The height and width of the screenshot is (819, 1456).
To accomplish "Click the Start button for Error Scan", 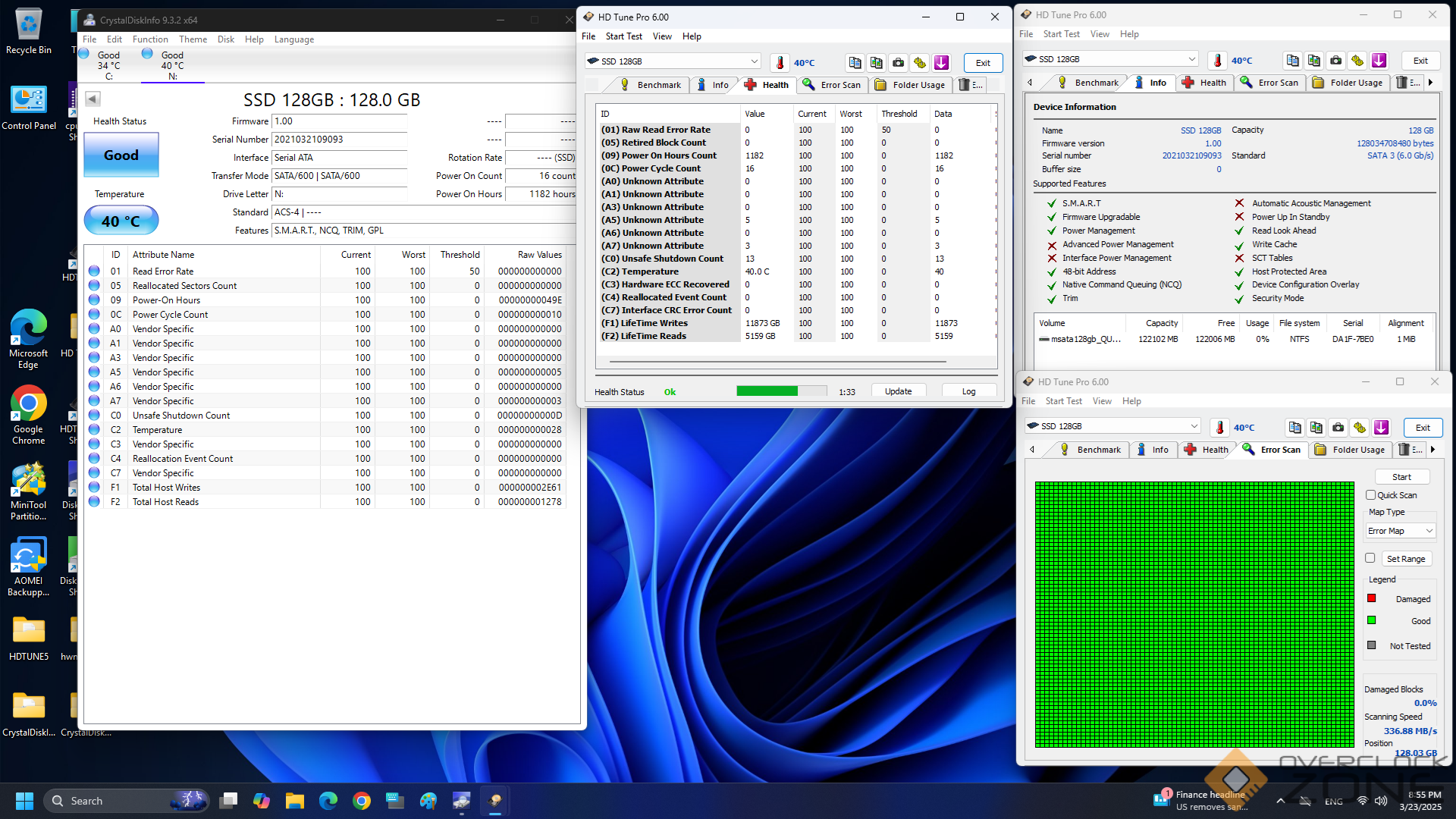I will click(x=1401, y=477).
